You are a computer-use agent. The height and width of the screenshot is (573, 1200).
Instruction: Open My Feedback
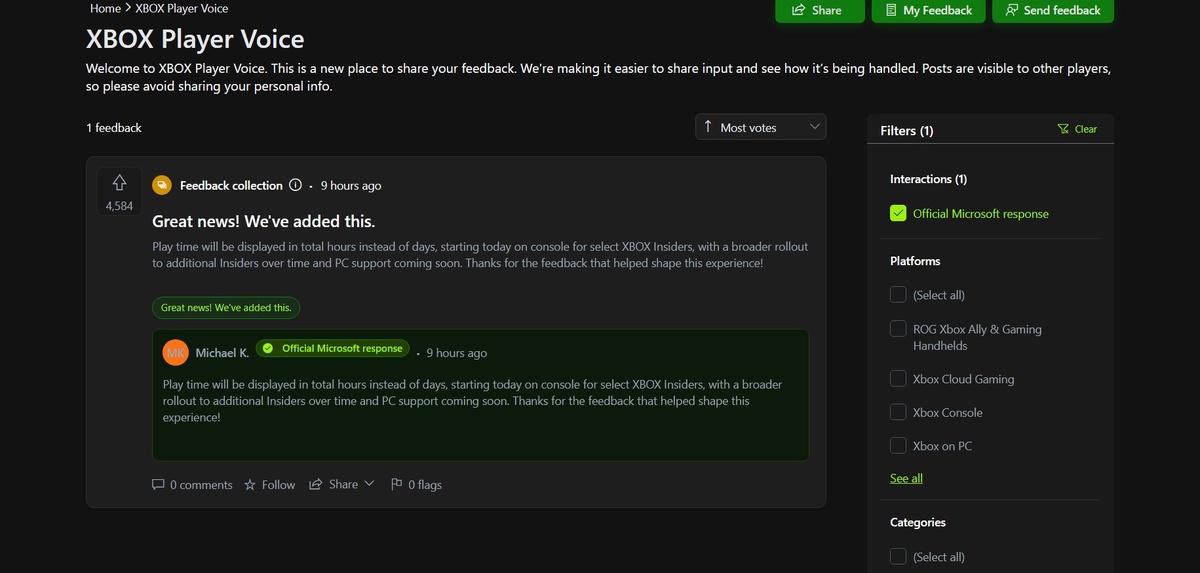(928, 10)
